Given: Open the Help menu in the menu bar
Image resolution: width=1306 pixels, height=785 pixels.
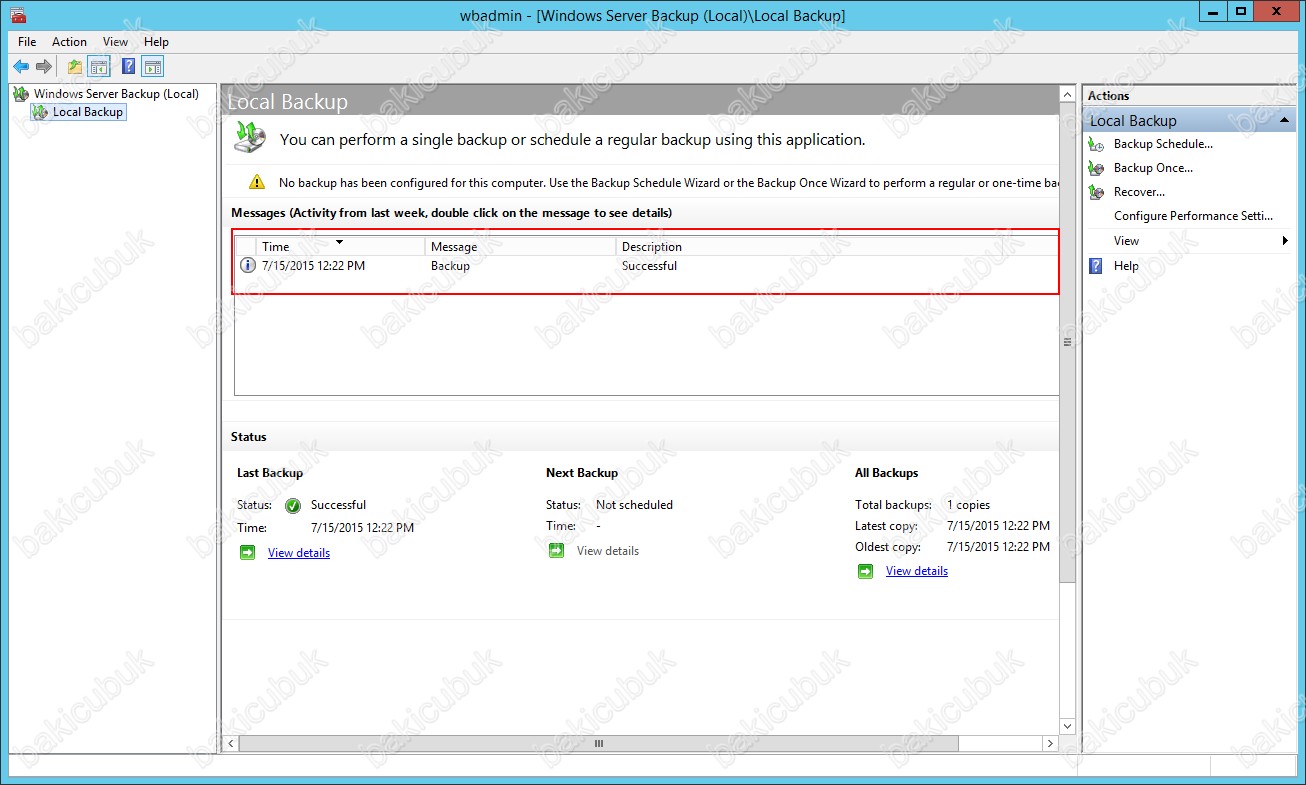Looking at the screenshot, I should 156,42.
